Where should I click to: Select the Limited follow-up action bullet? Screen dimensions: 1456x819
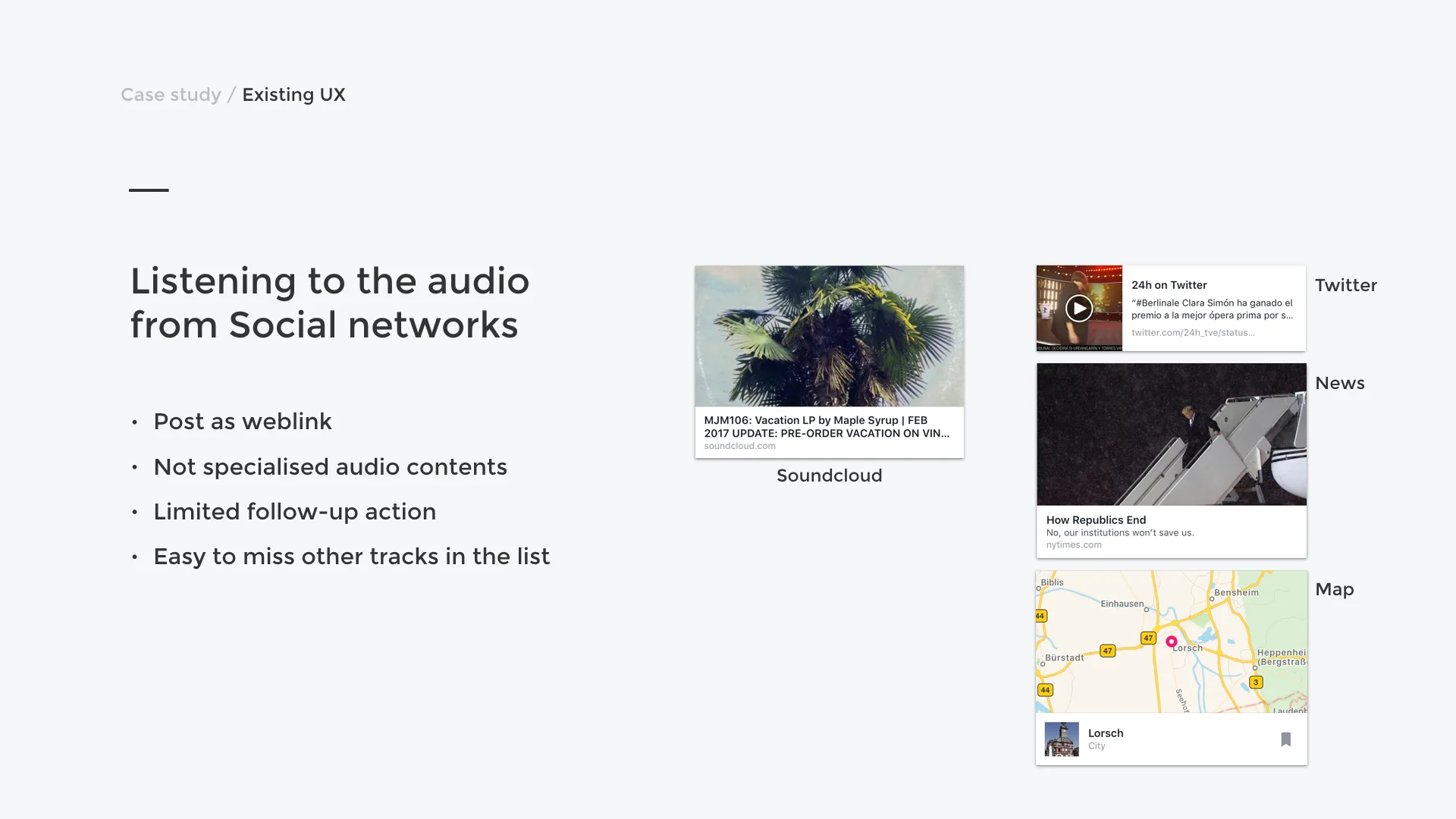pyautogui.click(x=294, y=512)
